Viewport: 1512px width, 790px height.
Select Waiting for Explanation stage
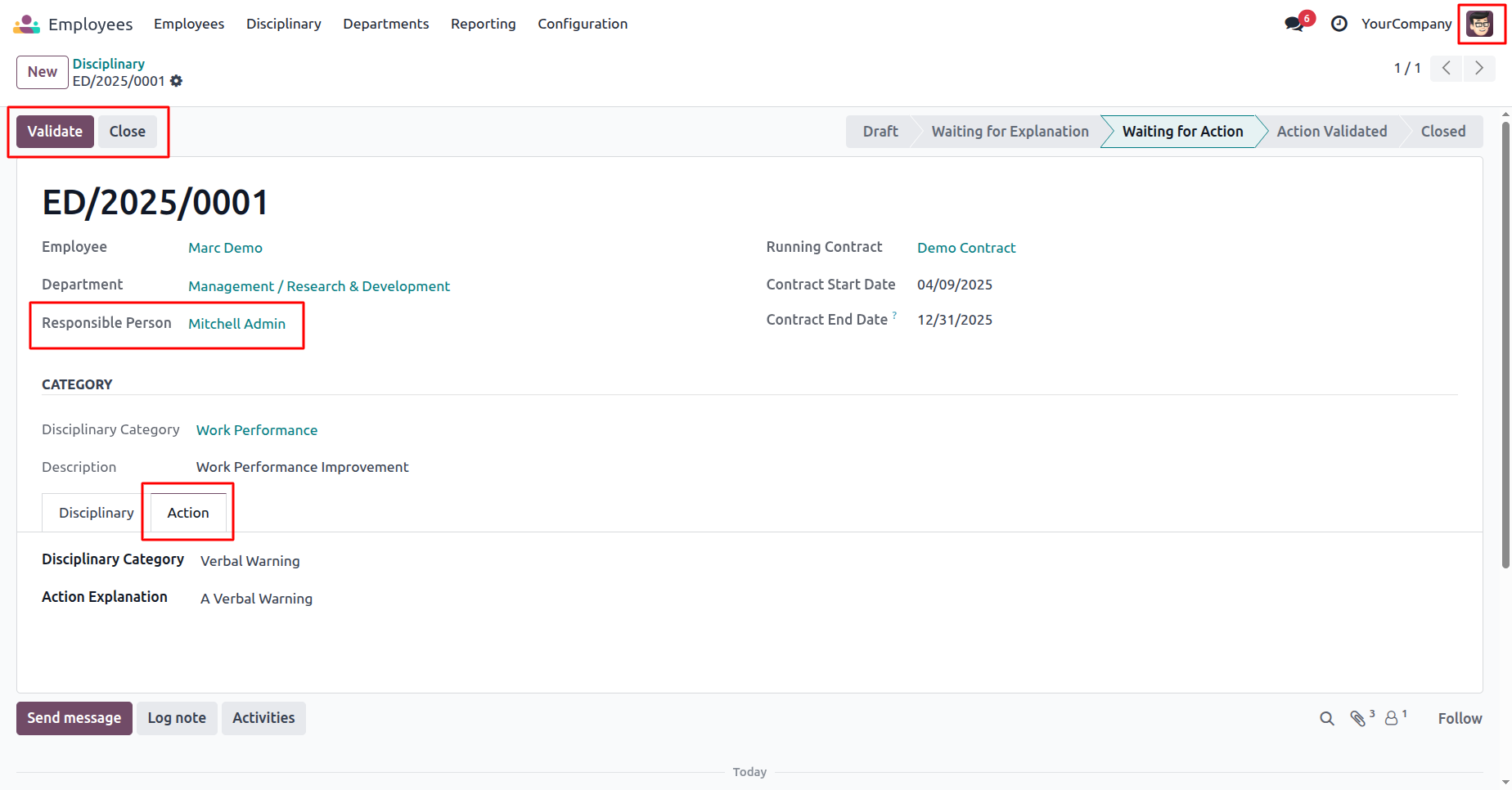1010,132
